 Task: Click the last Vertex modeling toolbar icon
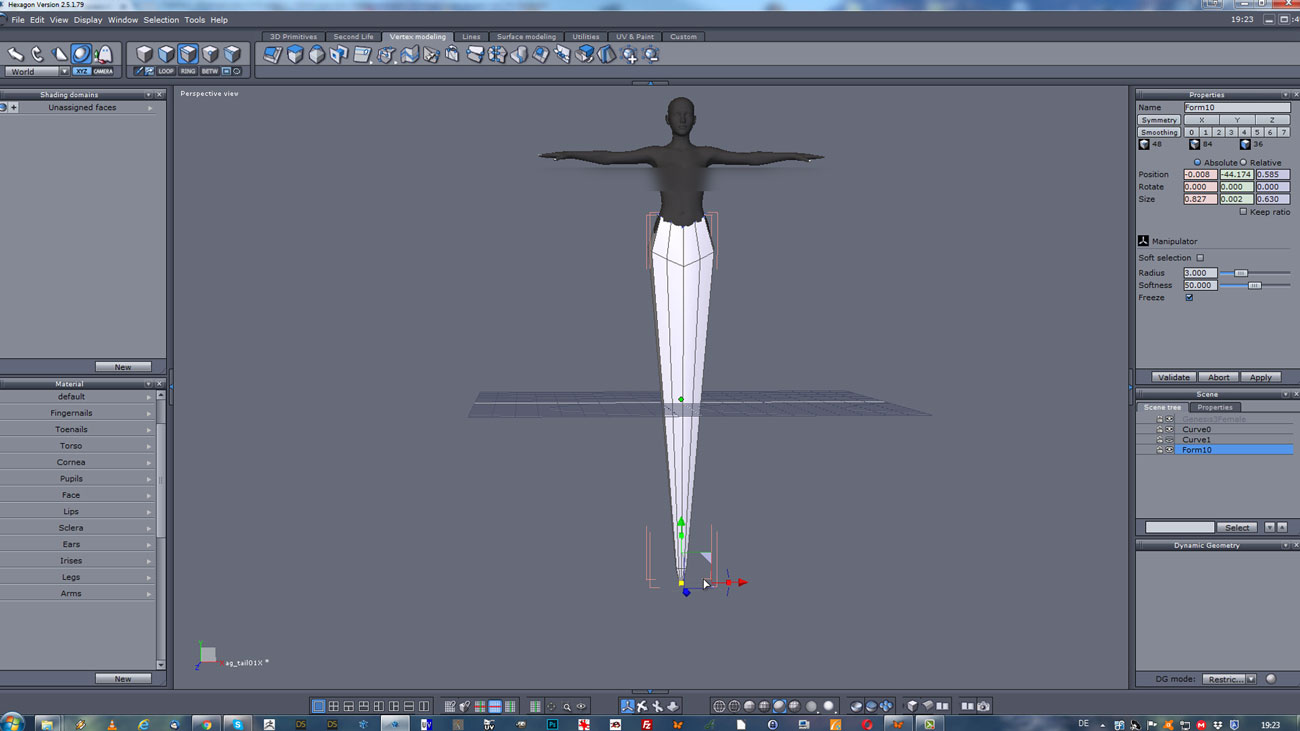(651, 55)
